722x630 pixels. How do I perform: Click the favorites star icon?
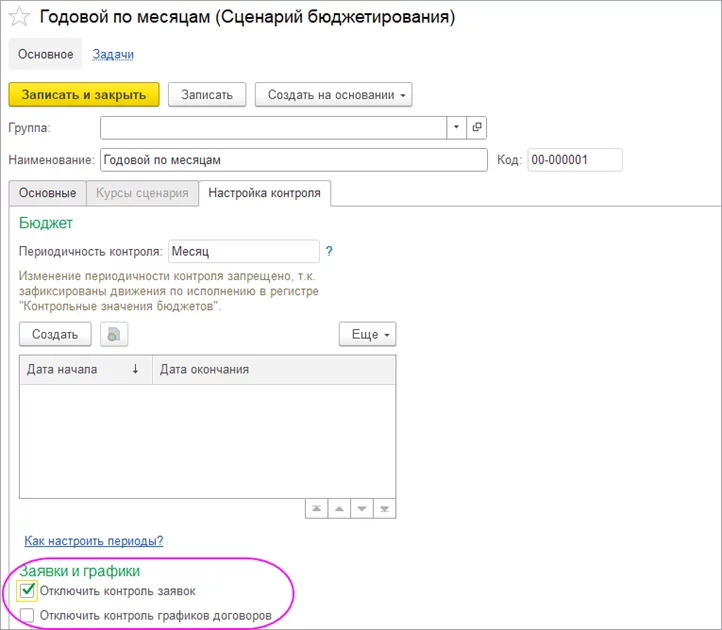[19, 18]
